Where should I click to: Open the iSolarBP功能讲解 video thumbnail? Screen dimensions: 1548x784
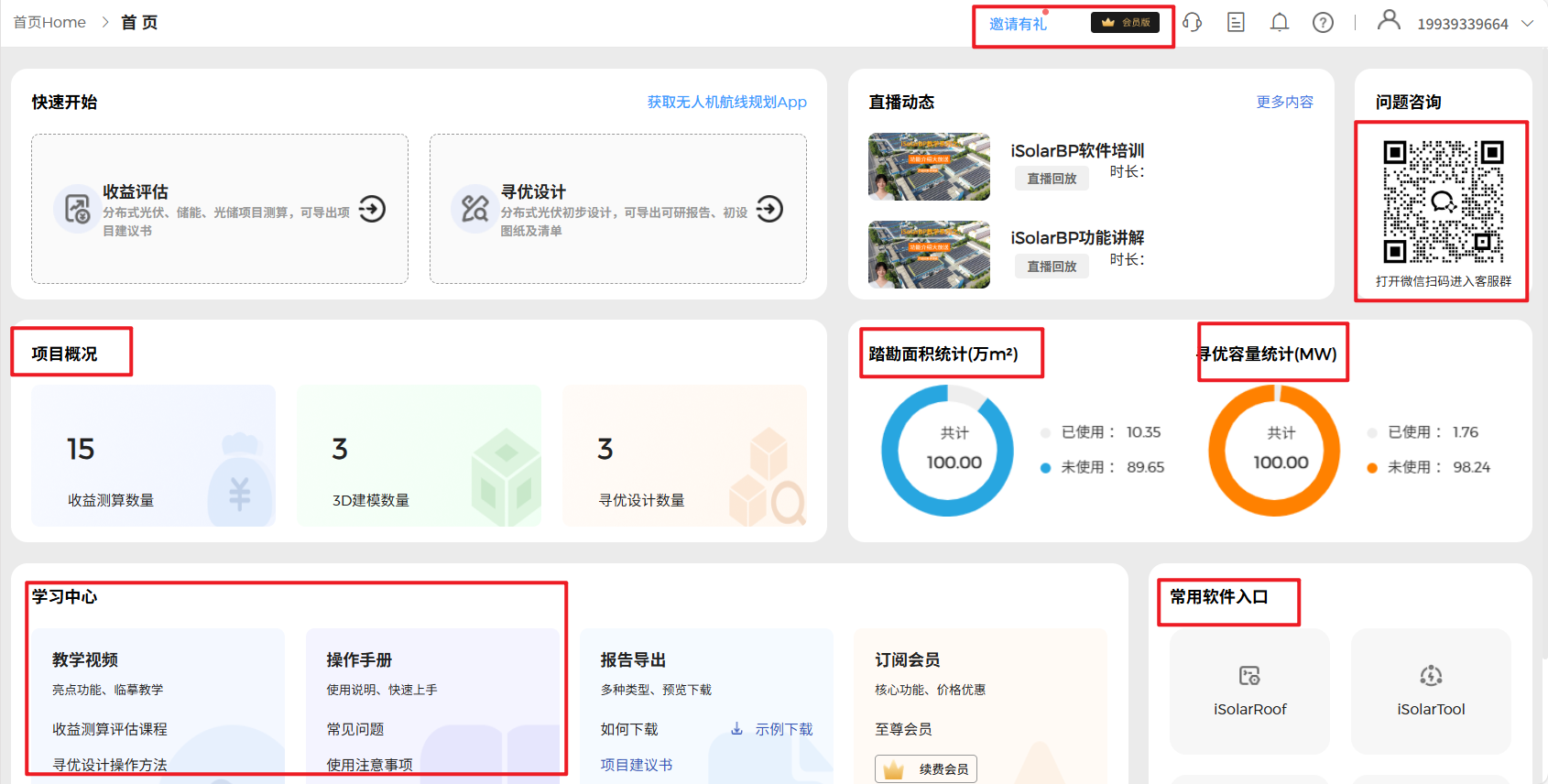click(x=929, y=255)
